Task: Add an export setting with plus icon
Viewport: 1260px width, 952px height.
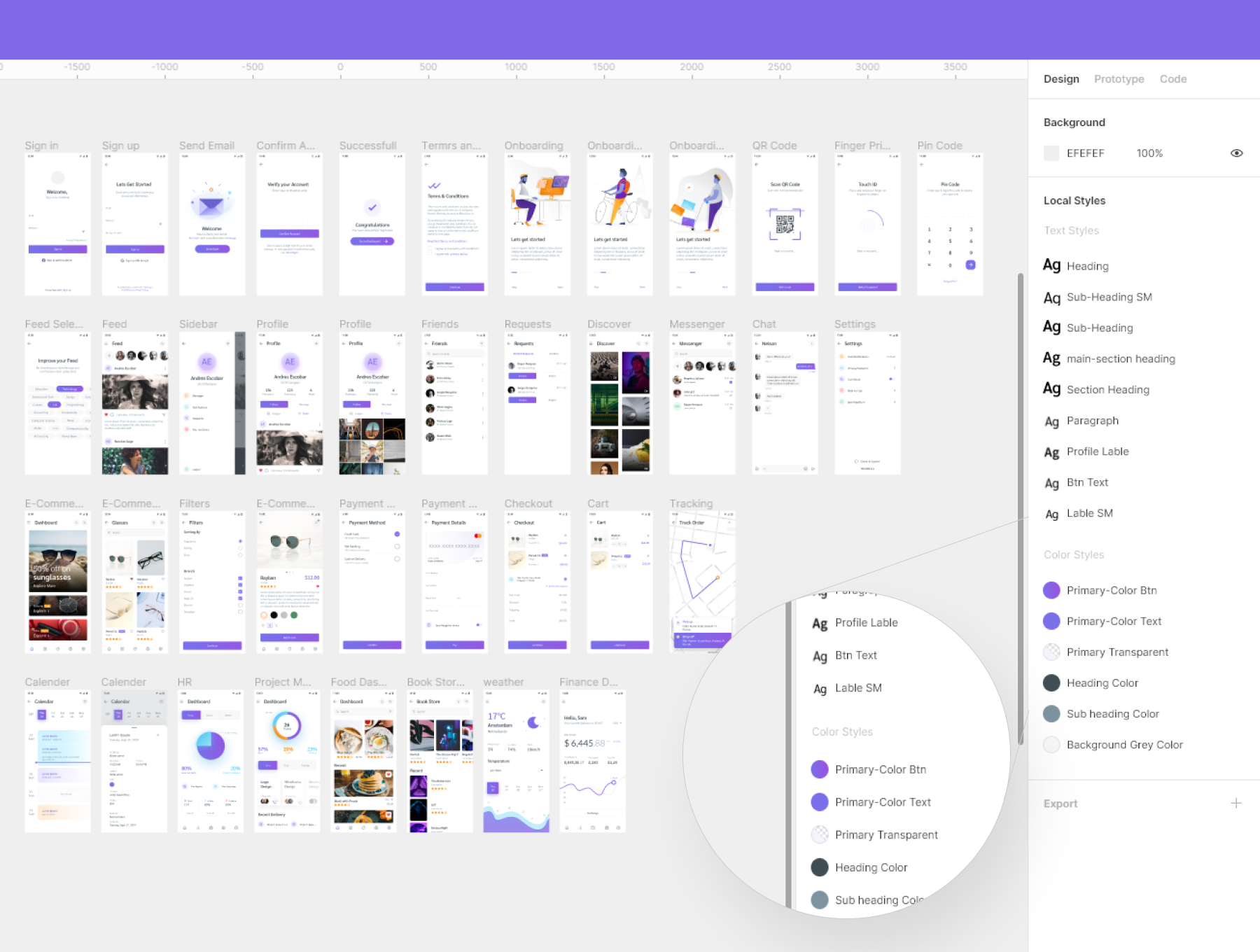Action: coord(1236,803)
